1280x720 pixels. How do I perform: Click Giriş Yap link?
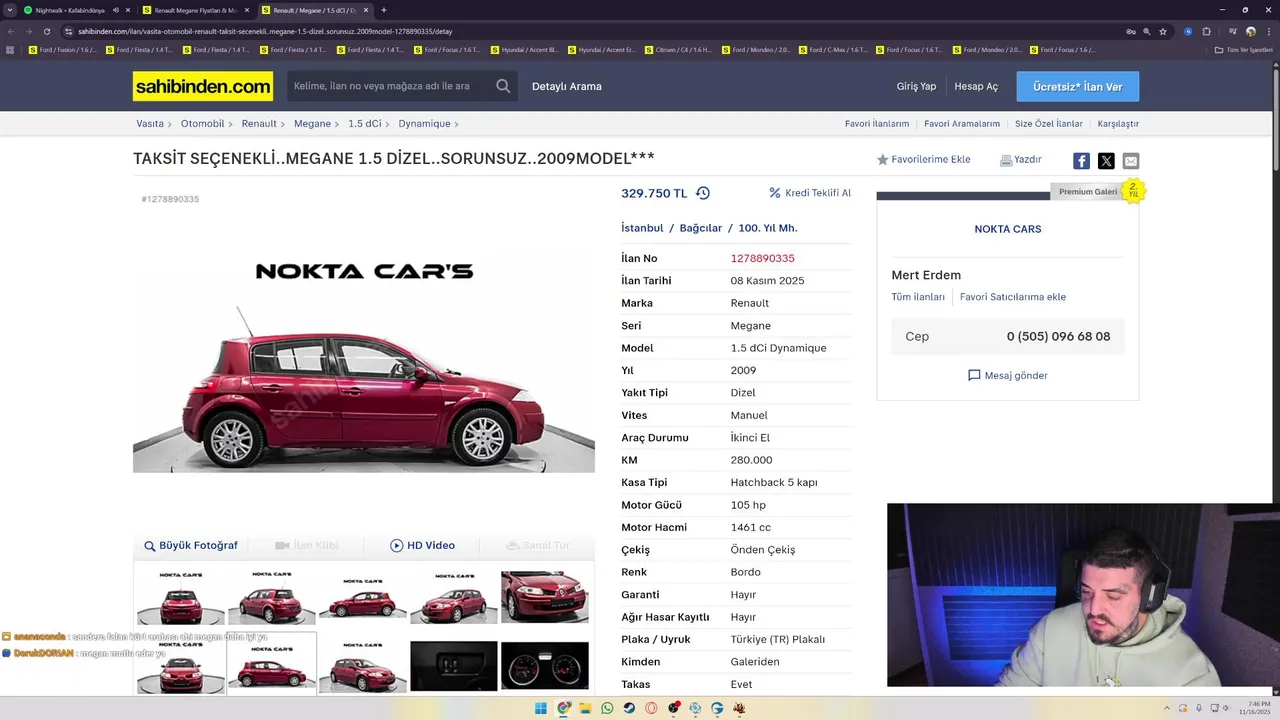pyautogui.click(x=916, y=87)
